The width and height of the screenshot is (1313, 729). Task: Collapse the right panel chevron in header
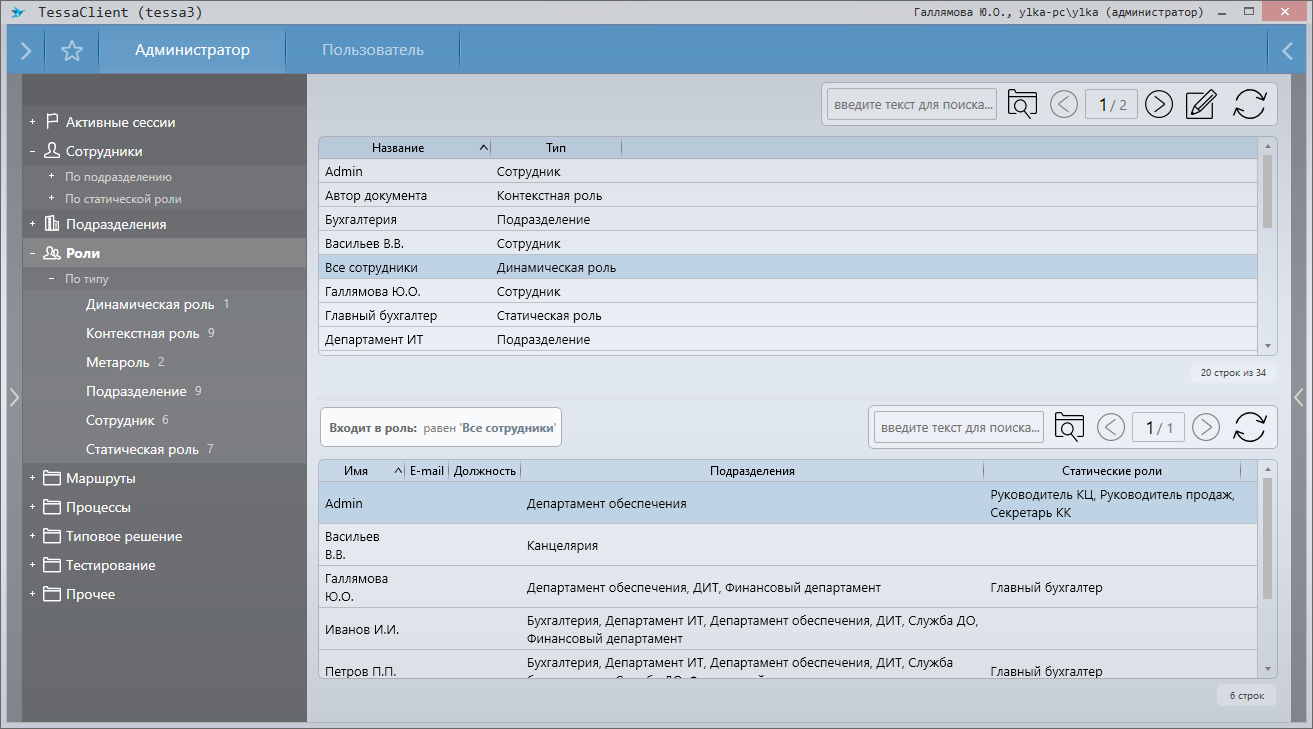click(x=1288, y=51)
